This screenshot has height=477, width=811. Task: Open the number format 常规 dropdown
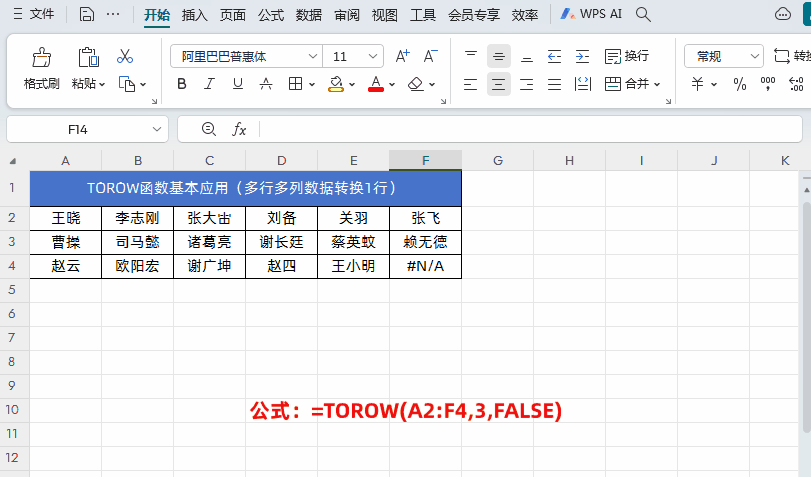(724, 56)
